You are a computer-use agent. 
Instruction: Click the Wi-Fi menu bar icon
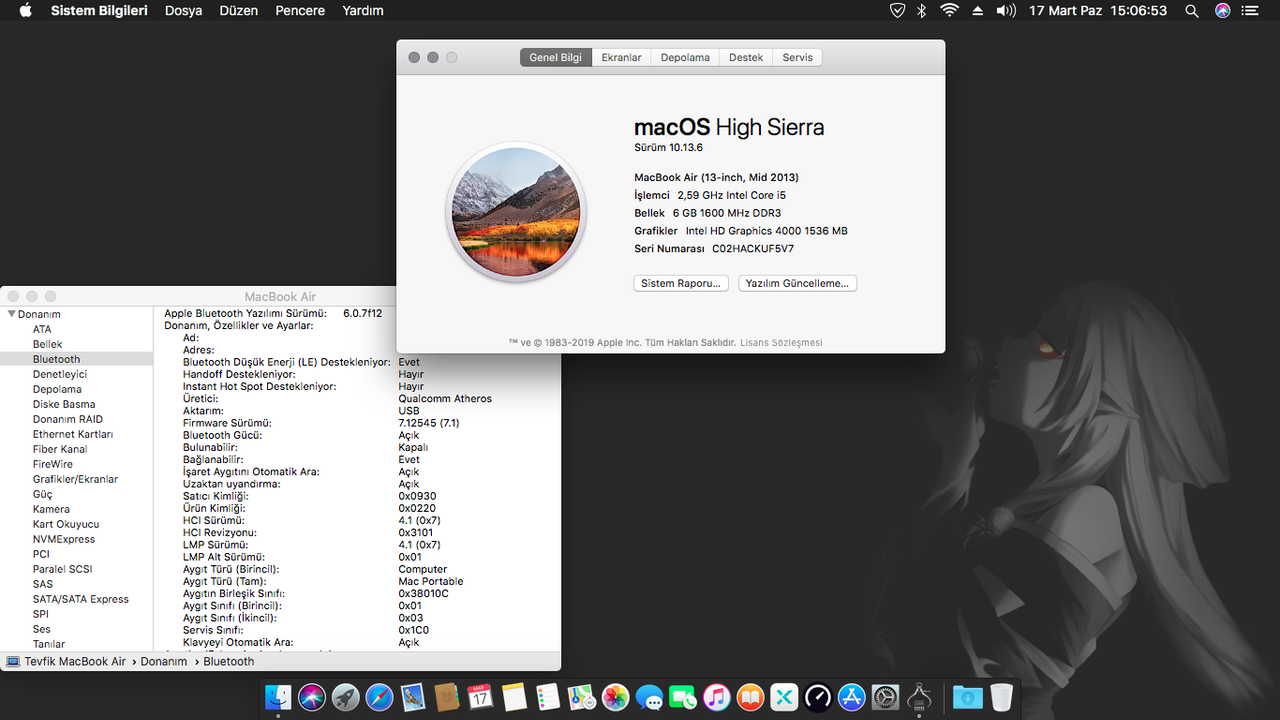950,10
